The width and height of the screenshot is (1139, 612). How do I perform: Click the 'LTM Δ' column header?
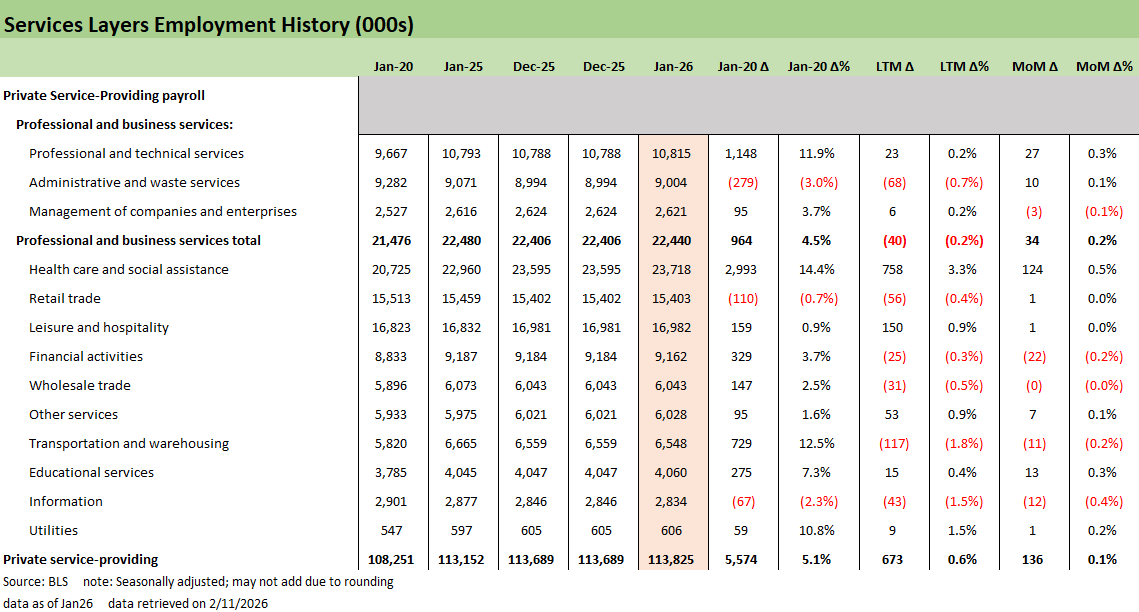click(x=894, y=66)
